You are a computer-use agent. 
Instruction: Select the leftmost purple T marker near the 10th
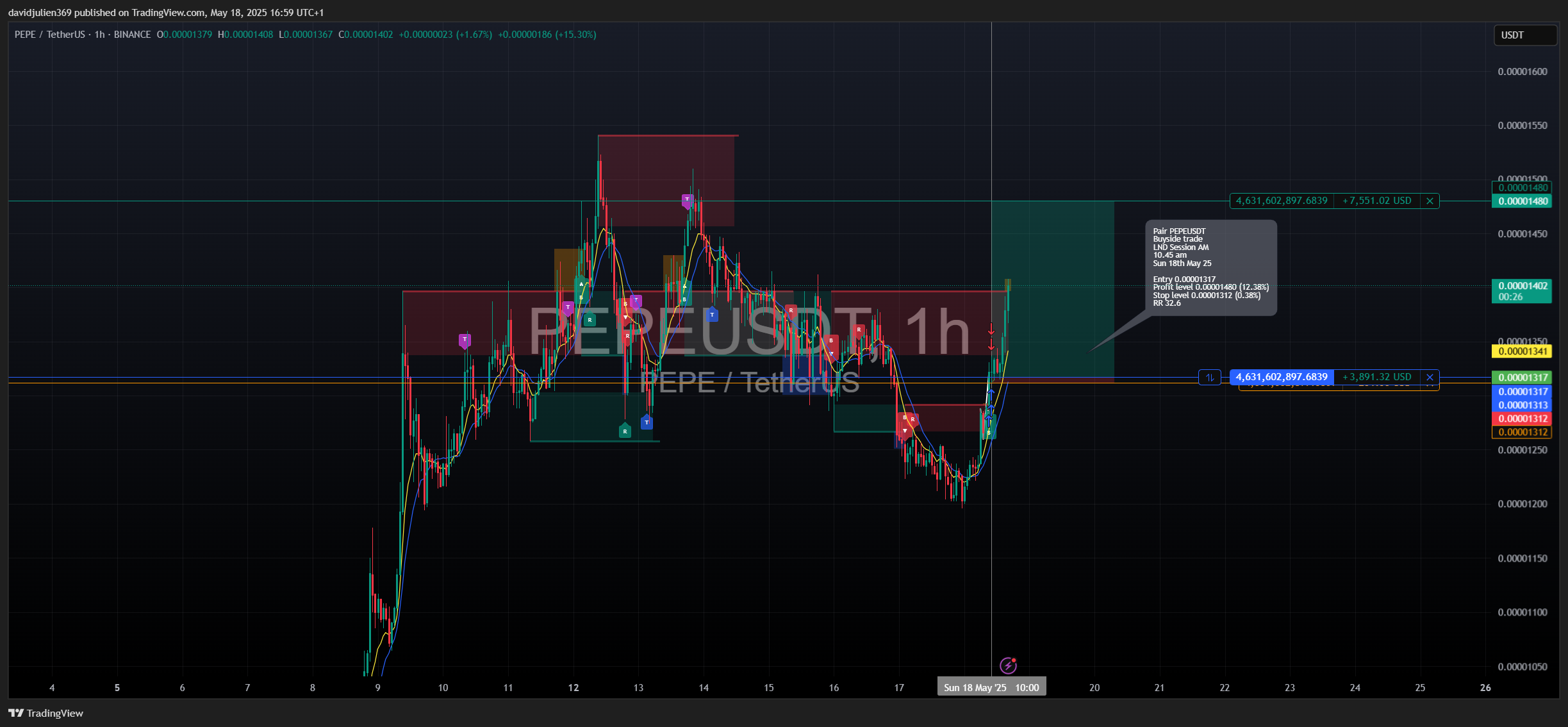point(465,340)
